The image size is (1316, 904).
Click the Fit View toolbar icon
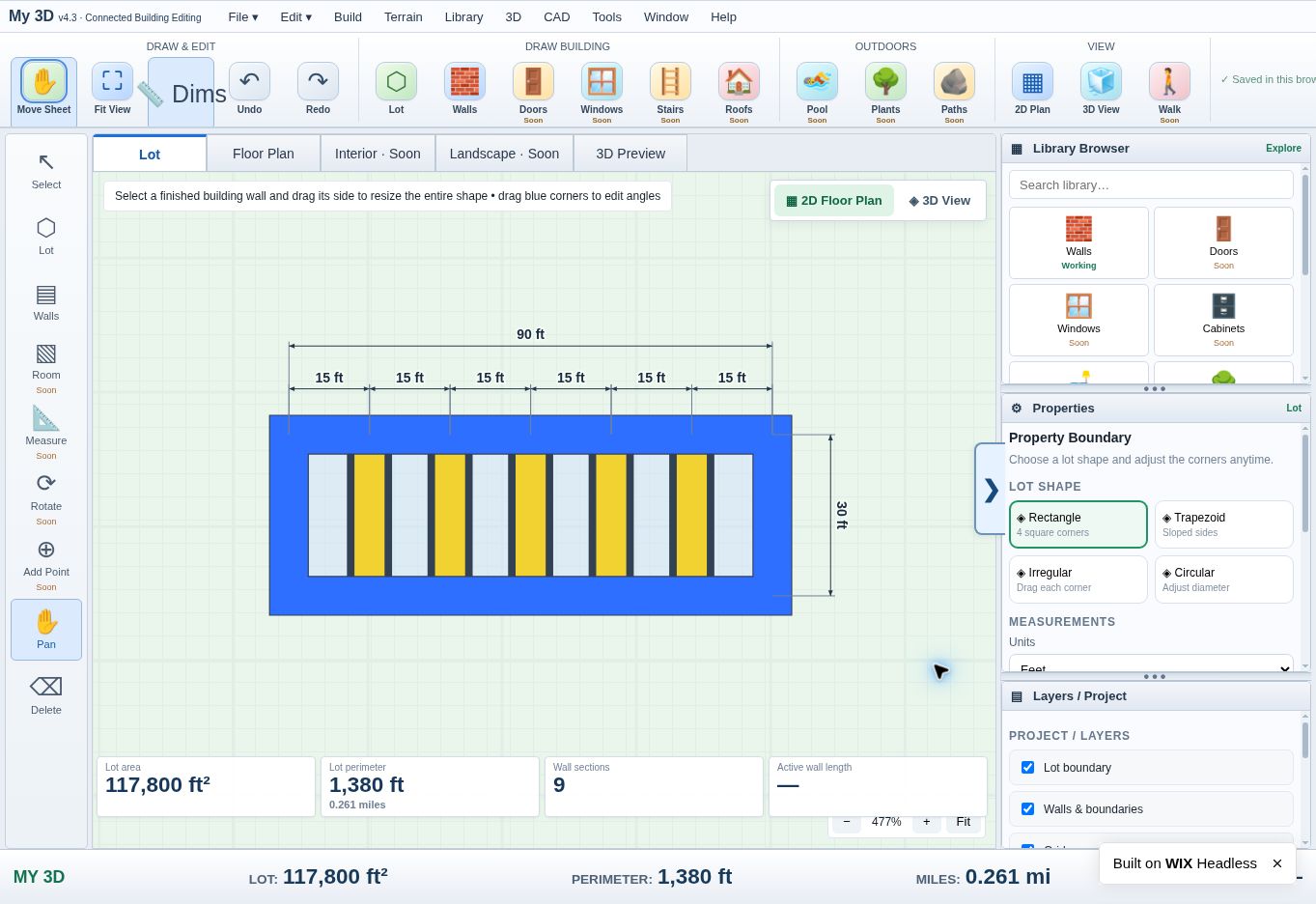(x=112, y=91)
